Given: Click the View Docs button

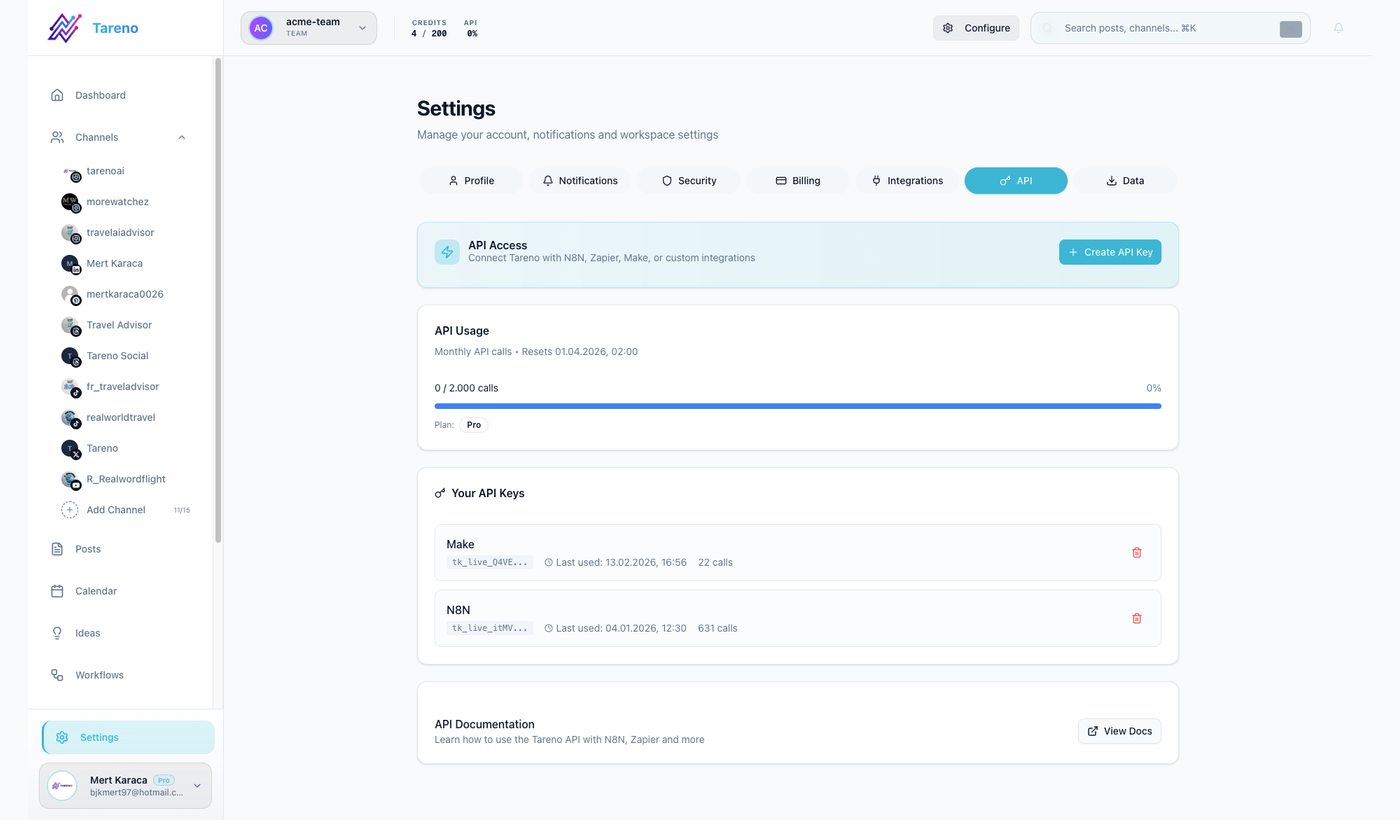Looking at the screenshot, I should [1119, 731].
